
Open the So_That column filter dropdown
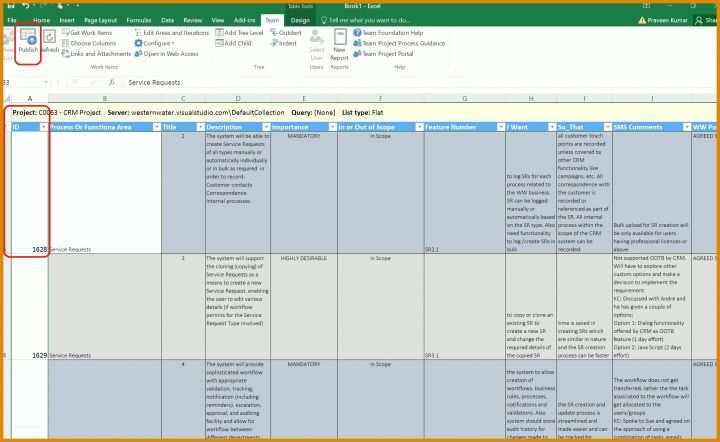tap(608, 127)
